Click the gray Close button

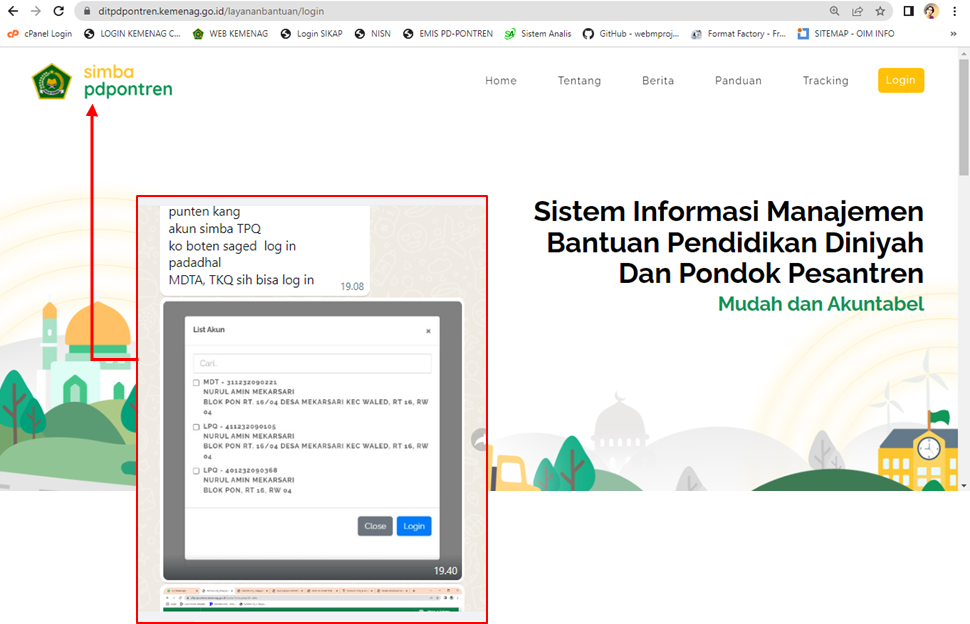(375, 526)
